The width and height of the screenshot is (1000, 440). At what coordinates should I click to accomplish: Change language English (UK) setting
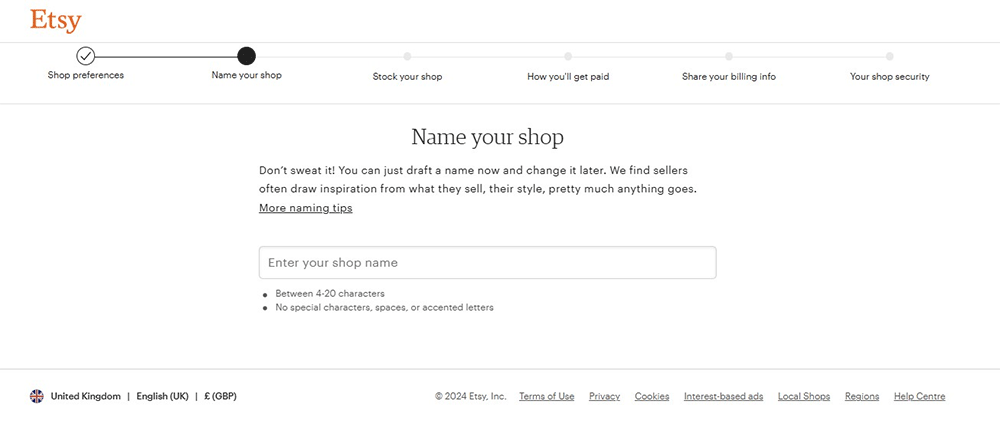point(162,396)
